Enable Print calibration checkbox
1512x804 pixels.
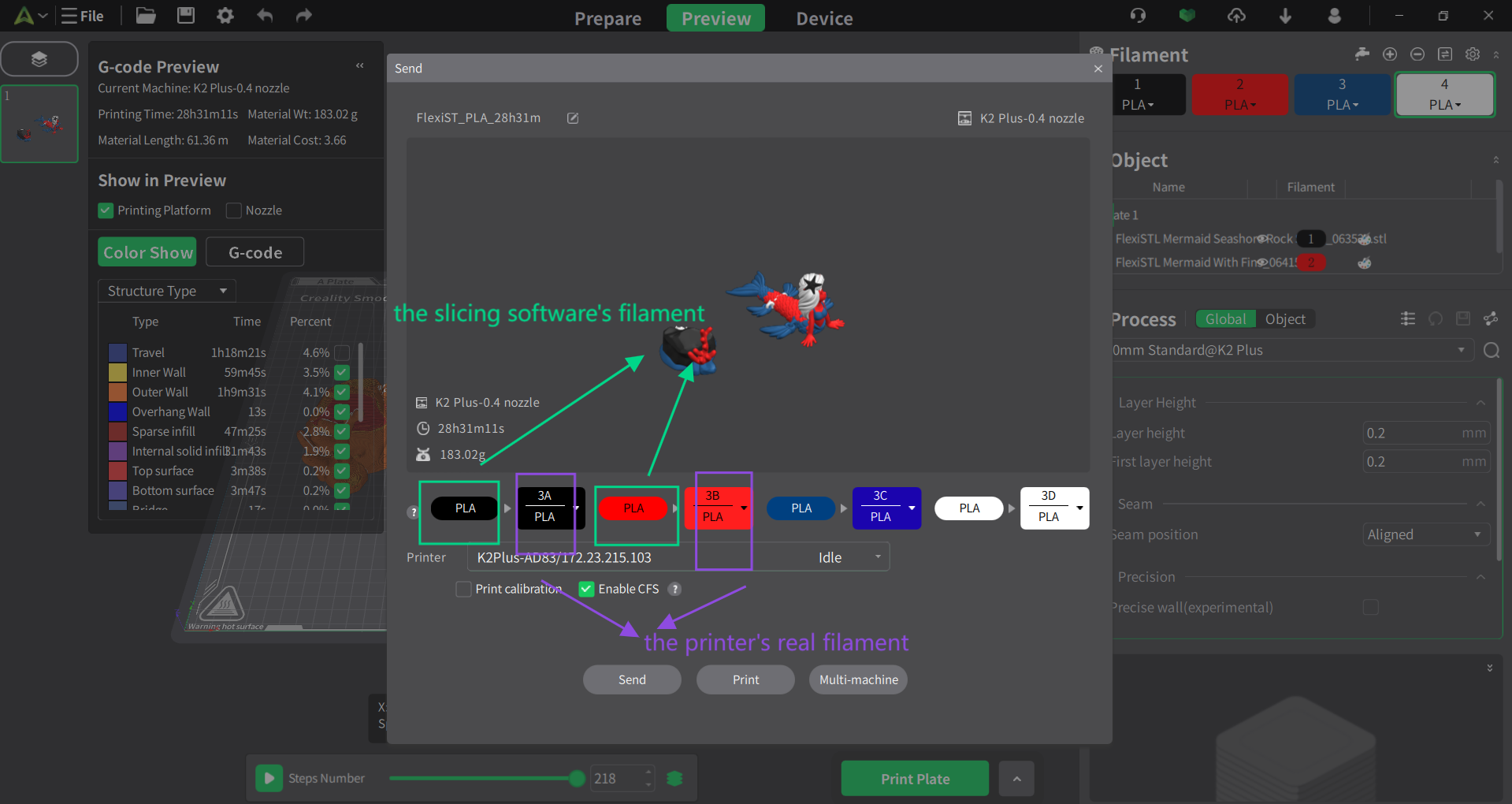pyautogui.click(x=463, y=589)
